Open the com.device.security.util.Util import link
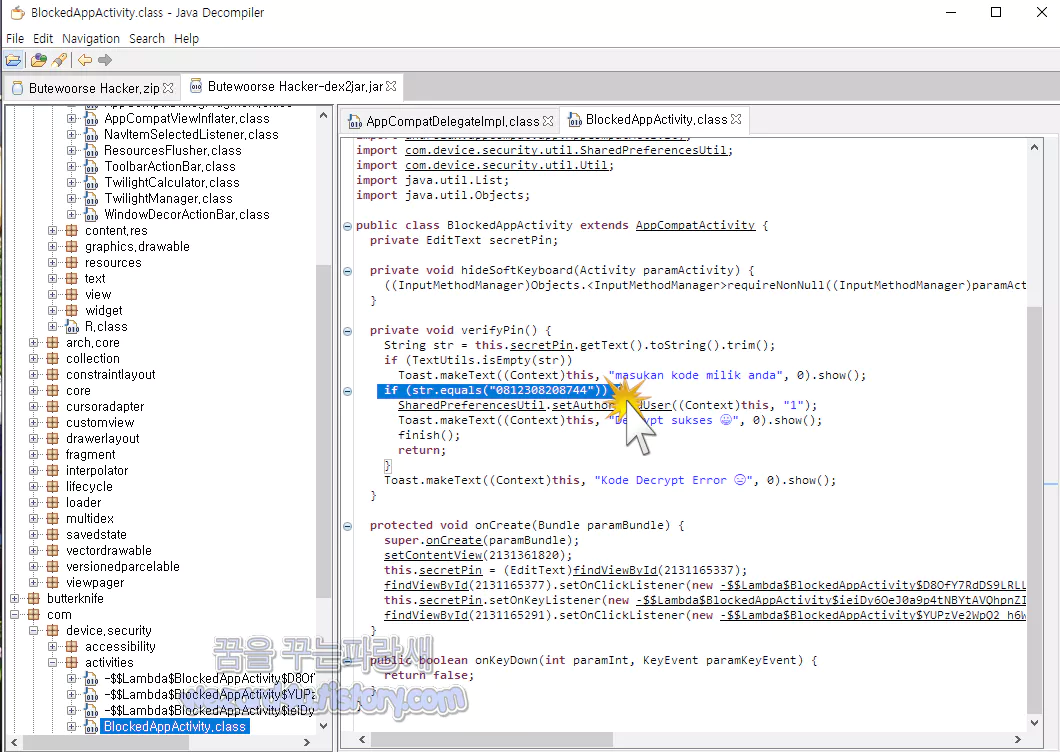Image resolution: width=1060 pixels, height=752 pixels. (x=508, y=165)
